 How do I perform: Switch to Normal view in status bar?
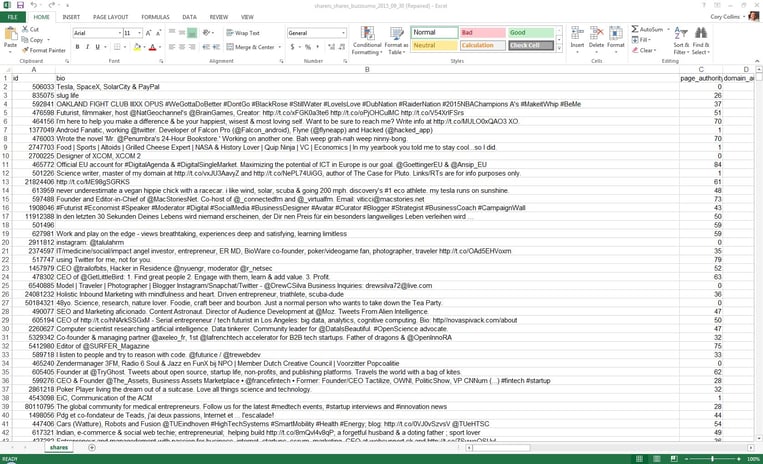639,459
